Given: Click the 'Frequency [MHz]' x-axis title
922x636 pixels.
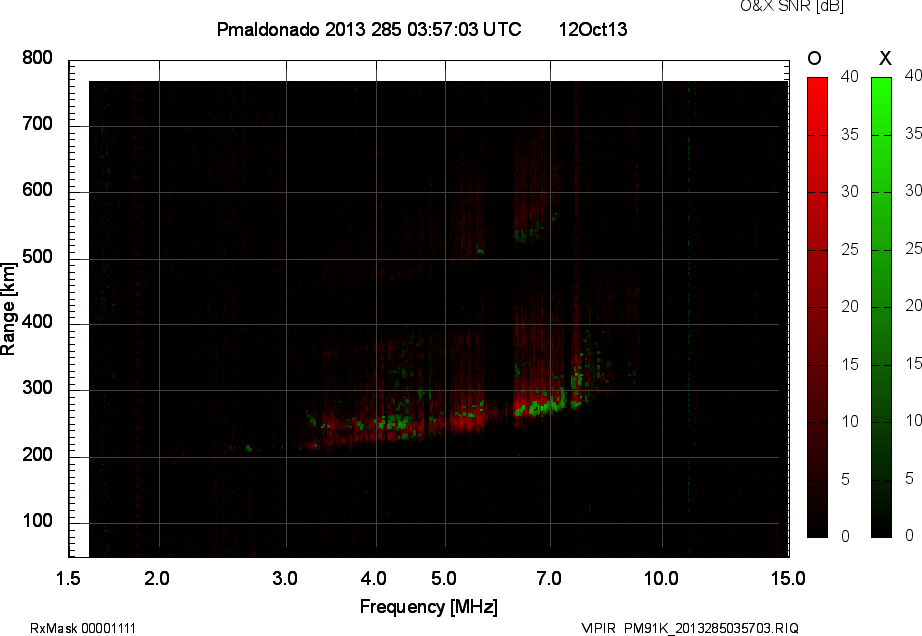Looking at the screenshot, I should (x=429, y=607).
